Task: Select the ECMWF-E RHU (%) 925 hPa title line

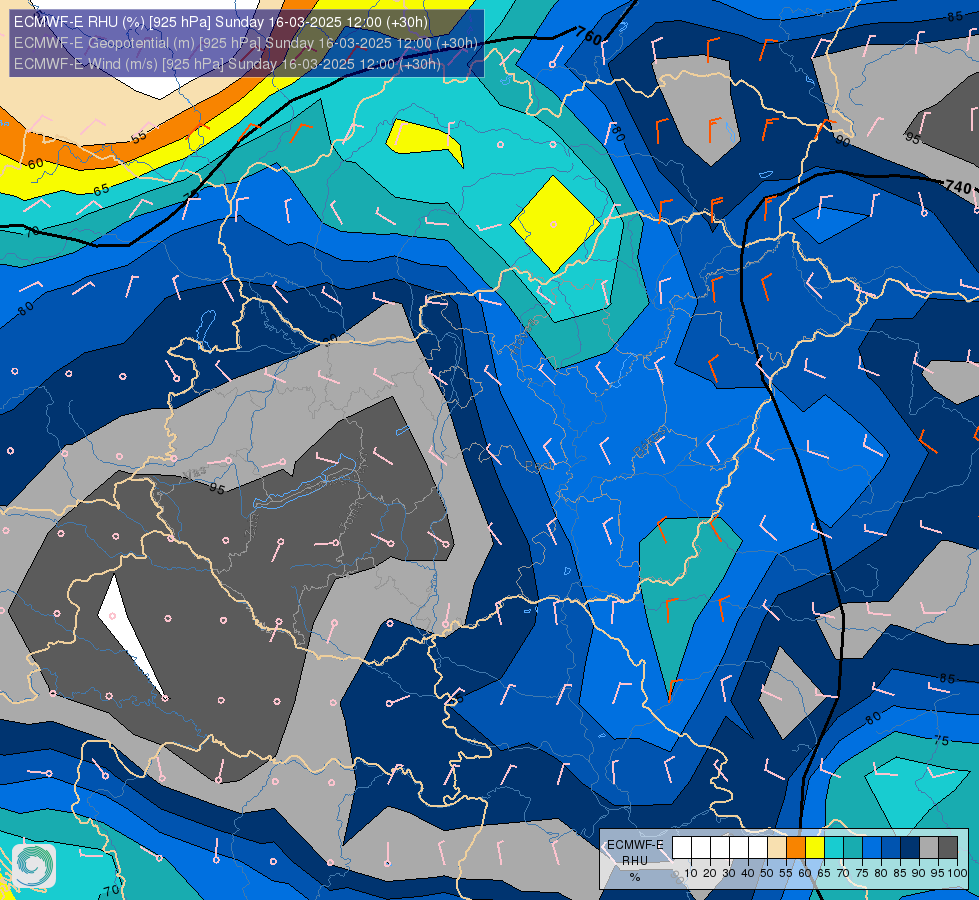Action: 221,22
